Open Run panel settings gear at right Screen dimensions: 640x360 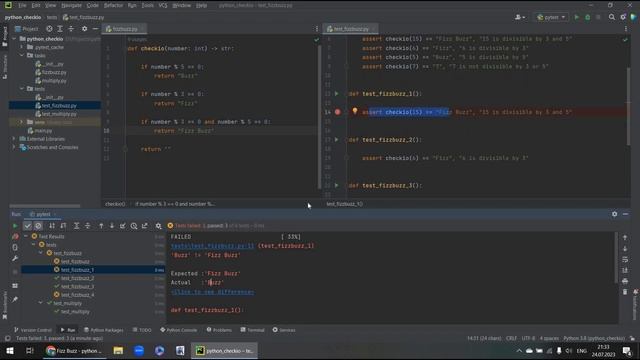pyautogui.click(x=615, y=214)
